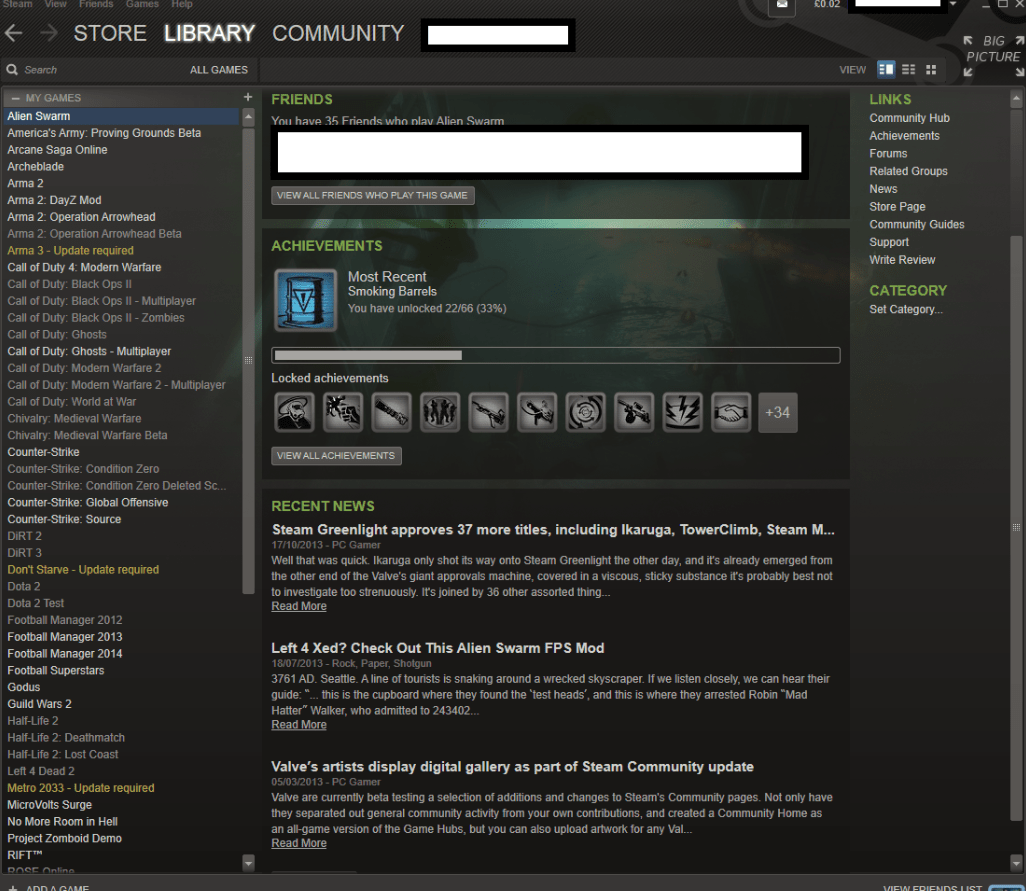This screenshot has width=1026, height=891.
Task: View the fourth locked achievement group icon
Action: (x=440, y=413)
